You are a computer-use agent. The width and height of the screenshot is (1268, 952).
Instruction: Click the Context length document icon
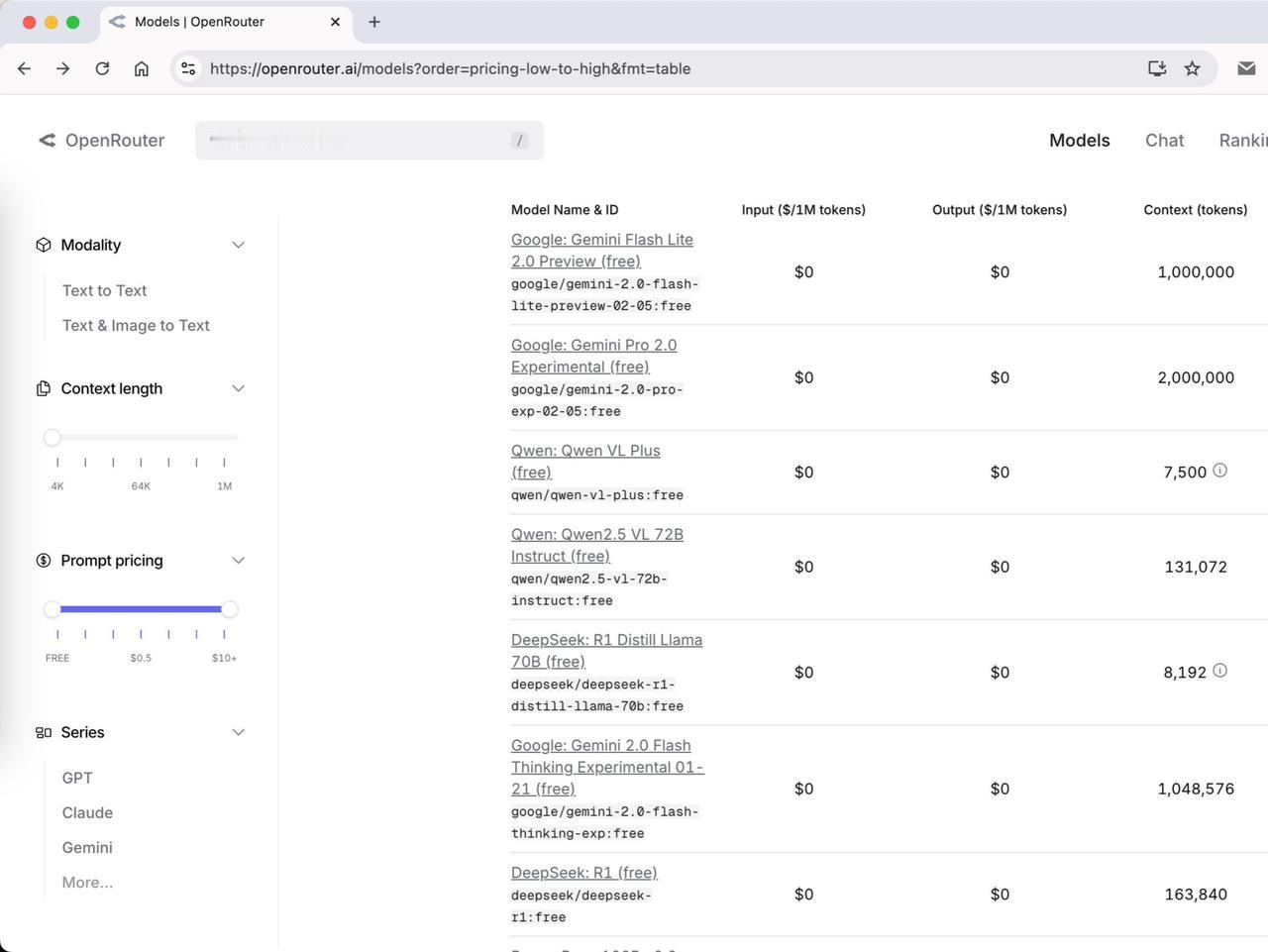[44, 388]
